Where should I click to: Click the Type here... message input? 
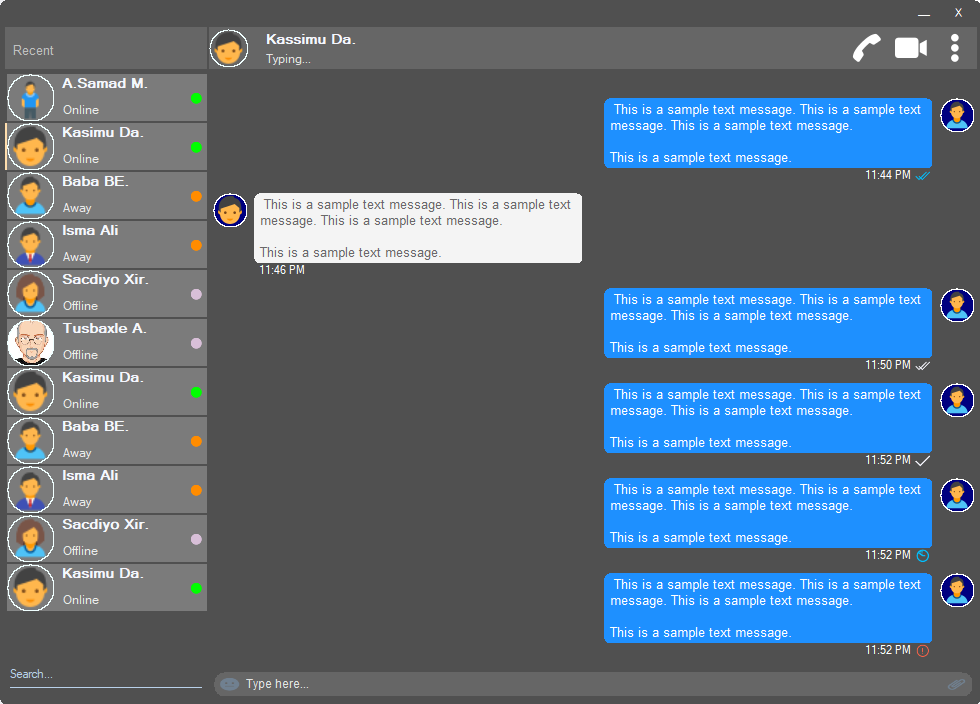592,684
